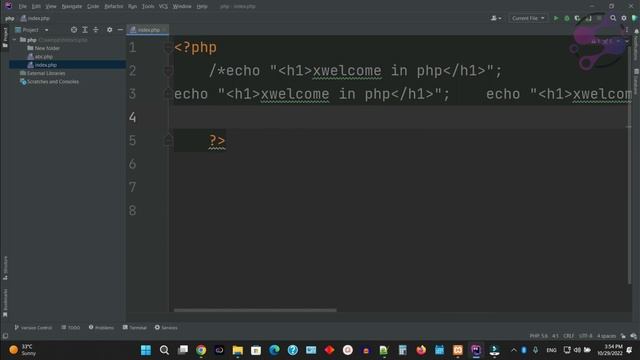Open the Tools menu
This screenshot has height=360, width=640.
click(148, 7)
